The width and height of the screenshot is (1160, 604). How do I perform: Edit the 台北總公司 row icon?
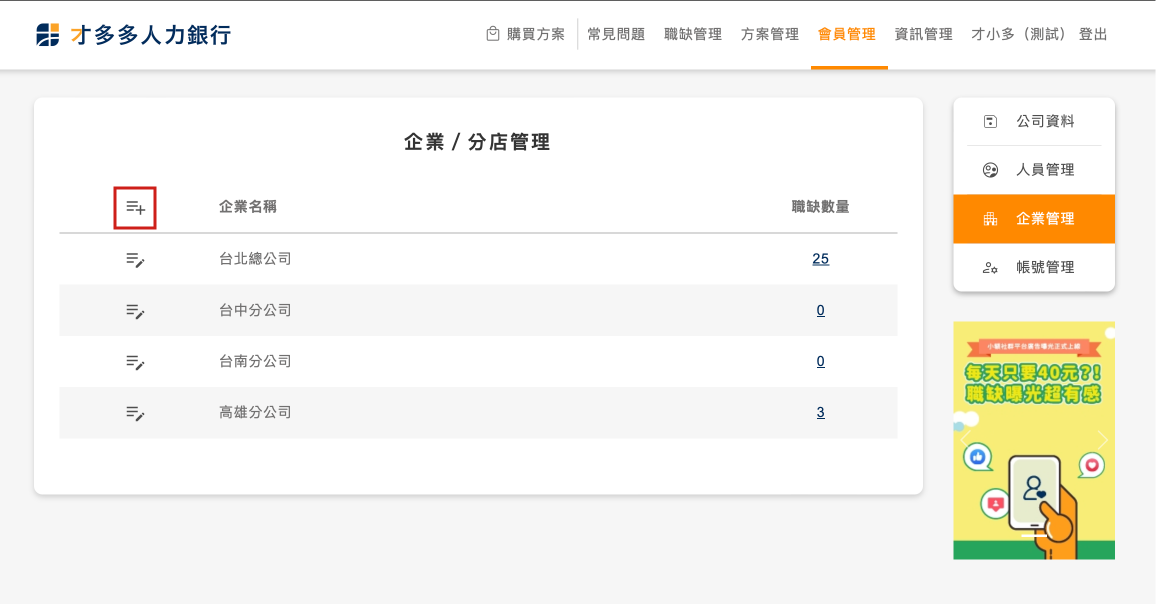coord(135,259)
